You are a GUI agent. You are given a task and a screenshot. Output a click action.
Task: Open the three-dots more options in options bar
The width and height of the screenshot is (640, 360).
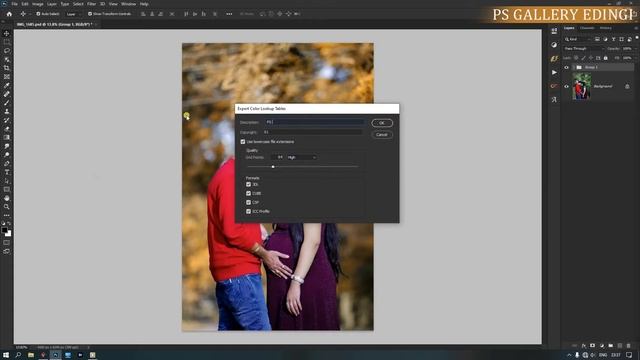[x=229, y=14]
